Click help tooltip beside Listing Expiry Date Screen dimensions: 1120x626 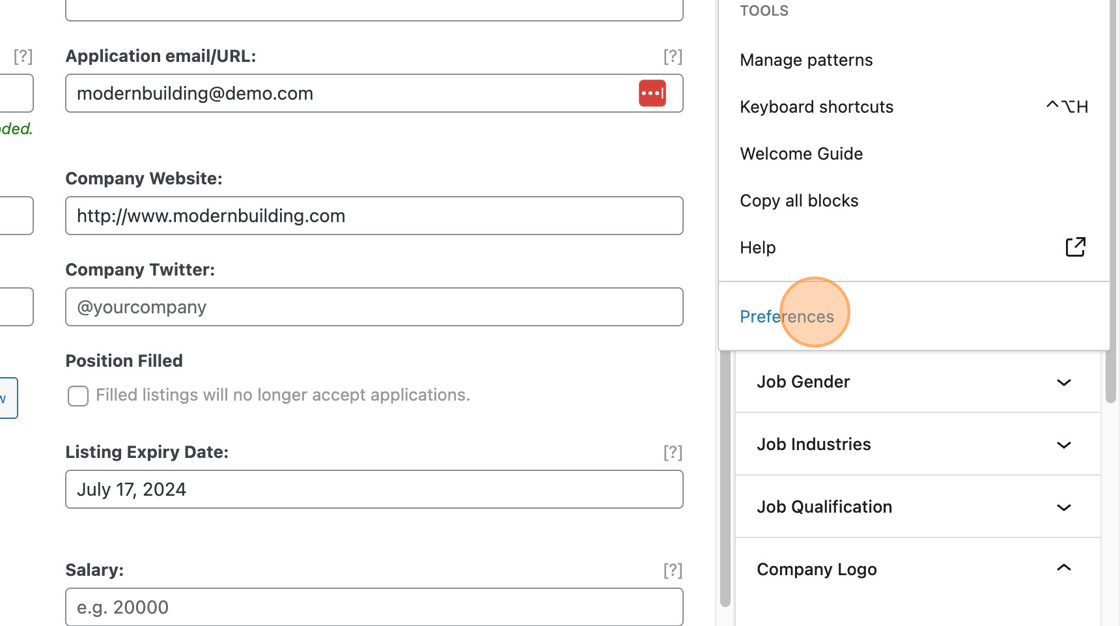(673, 452)
